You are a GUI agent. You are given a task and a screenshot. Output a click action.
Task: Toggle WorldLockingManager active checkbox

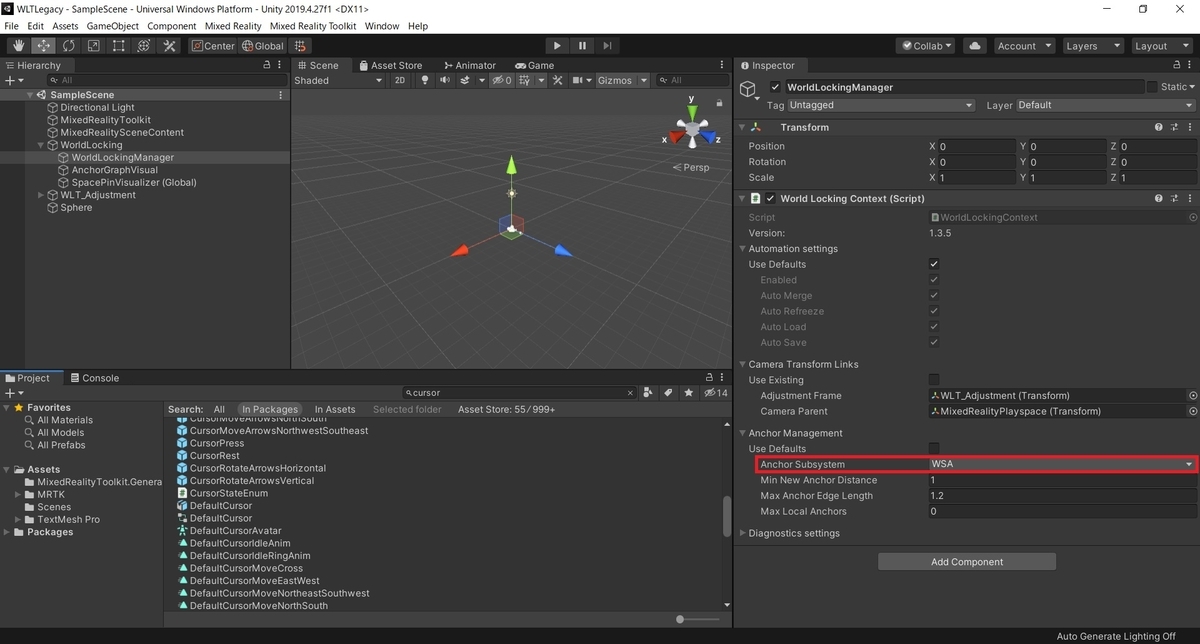pos(775,87)
